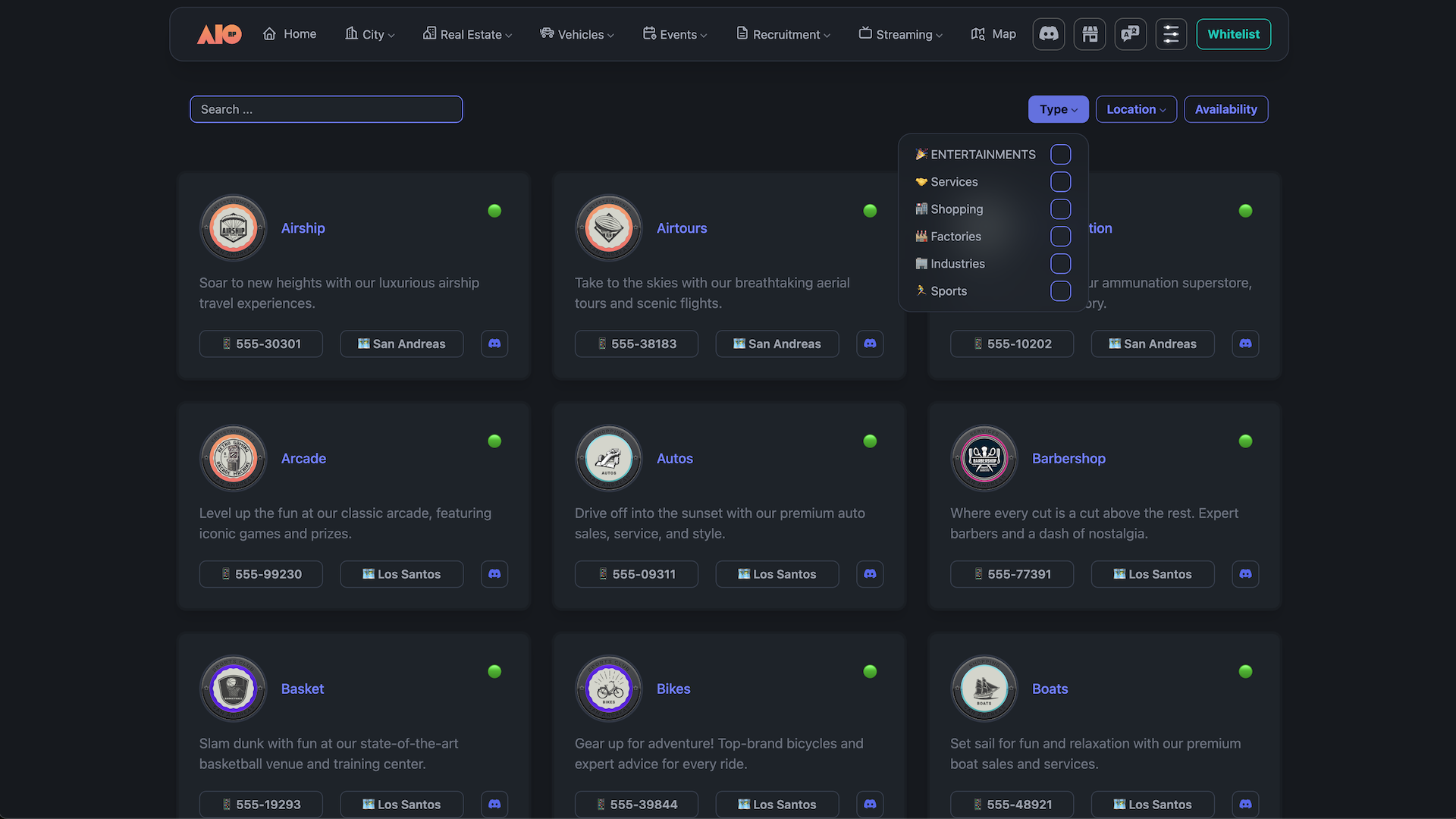Click the AIO RP logo
The height and width of the screenshot is (819, 1456).
tap(219, 34)
